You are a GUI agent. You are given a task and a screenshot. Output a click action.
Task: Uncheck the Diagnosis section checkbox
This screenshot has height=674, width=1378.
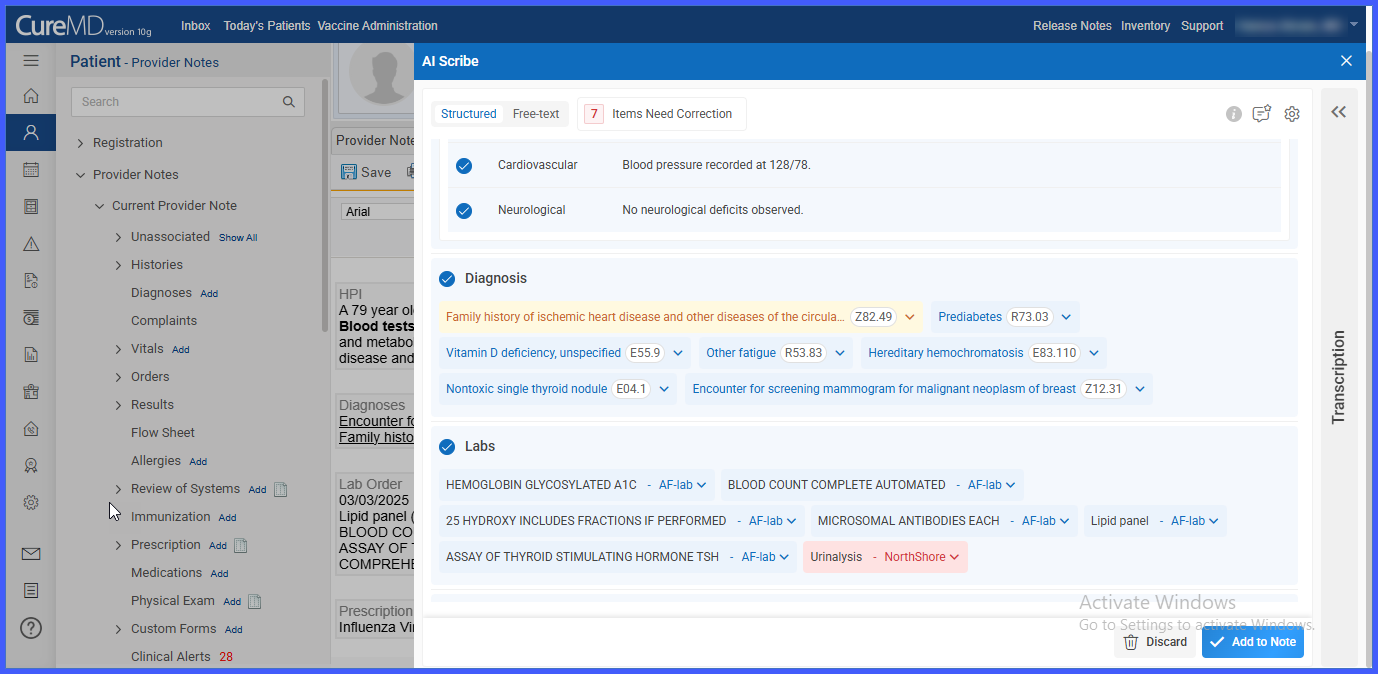447,278
